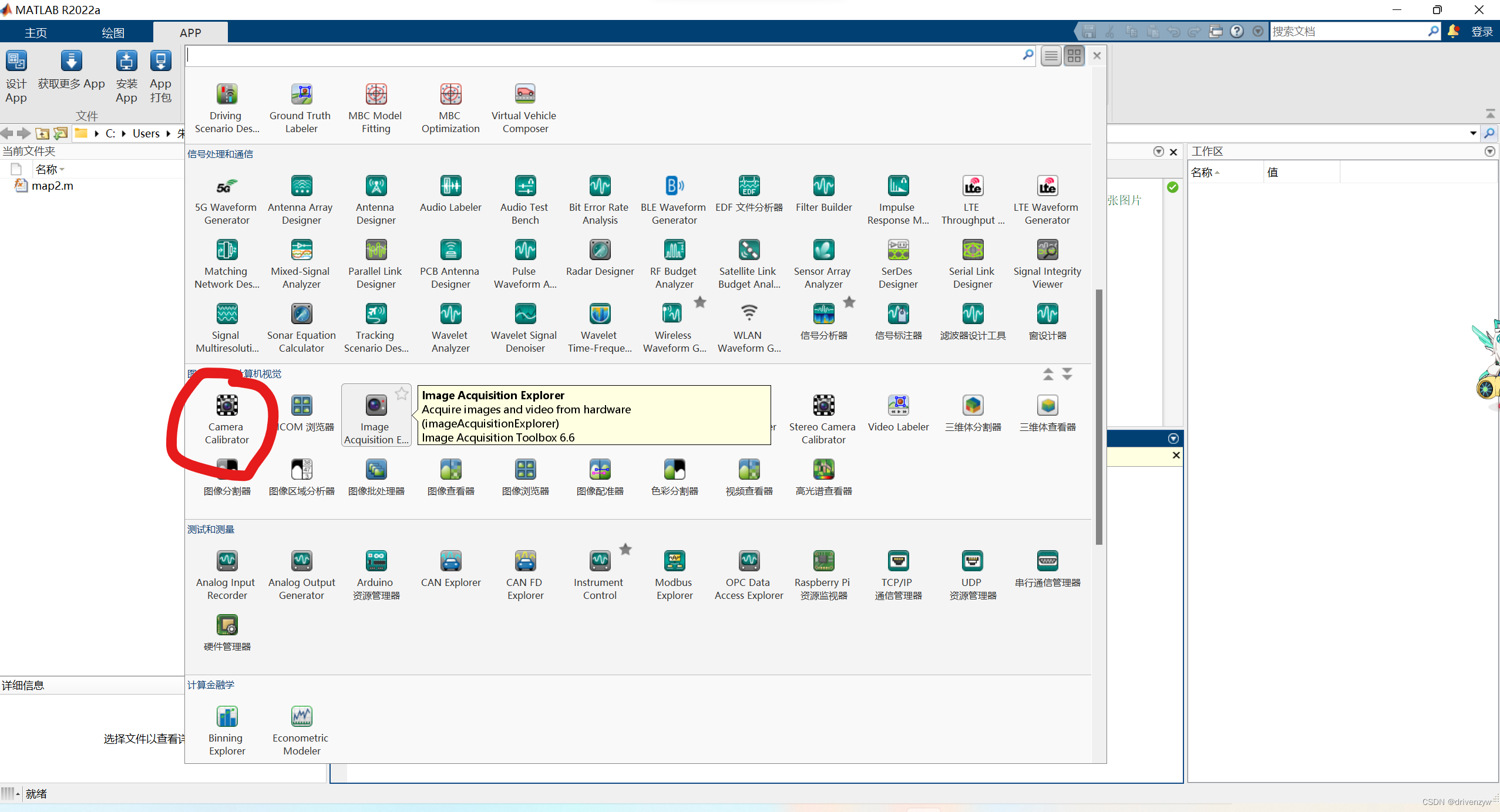Switch app gallery to list view
This screenshot has height=812, width=1500.
pyautogui.click(x=1051, y=56)
